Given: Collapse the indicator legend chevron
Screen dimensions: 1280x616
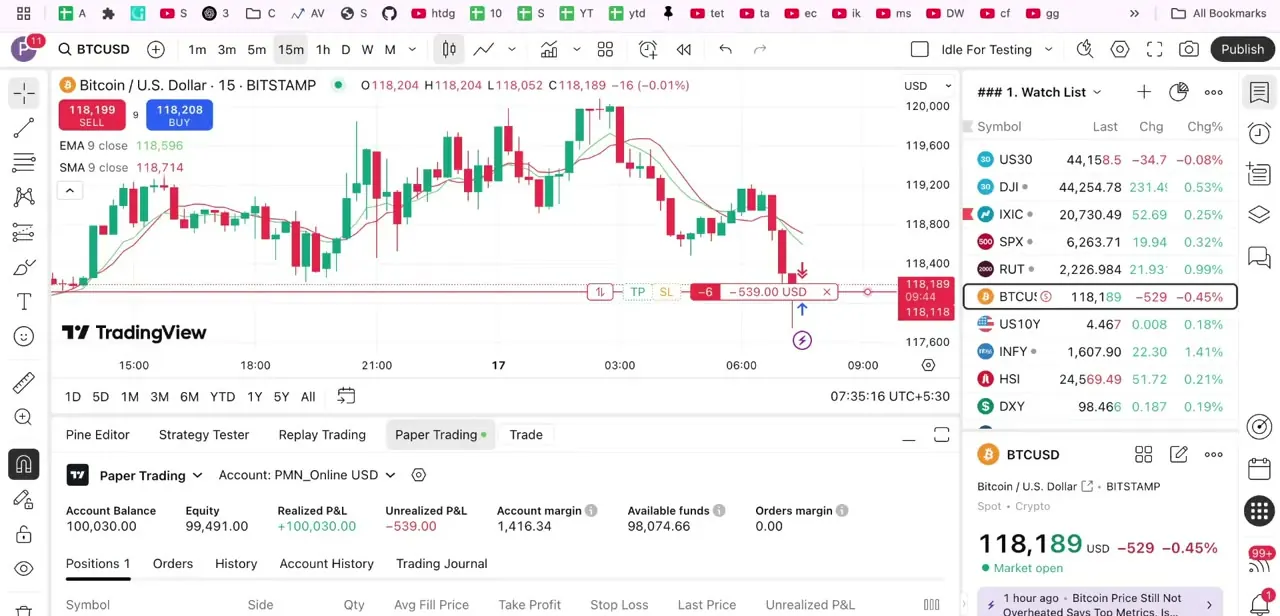Looking at the screenshot, I should pyautogui.click(x=69, y=190).
